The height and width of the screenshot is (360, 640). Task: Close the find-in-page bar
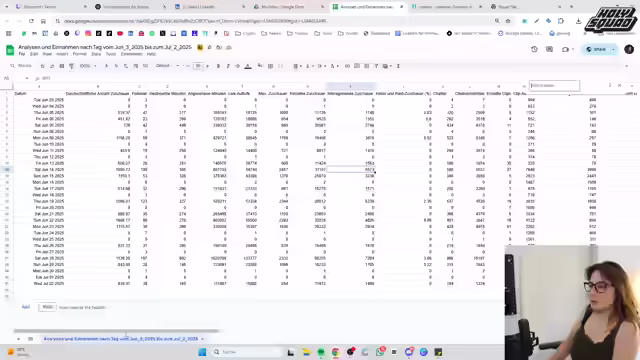pyautogui.click(x=619, y=85)
